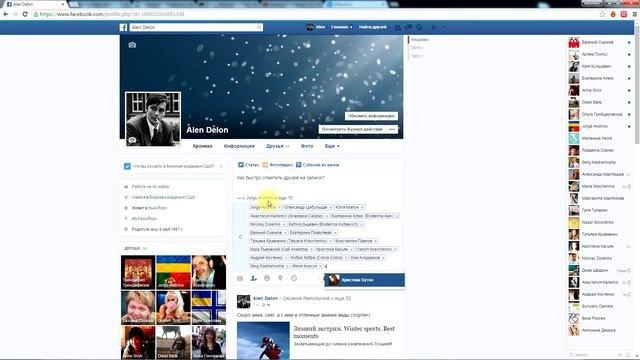
Task: Open the friend requests icon in the top bar
Action: (x=398, y=27)
